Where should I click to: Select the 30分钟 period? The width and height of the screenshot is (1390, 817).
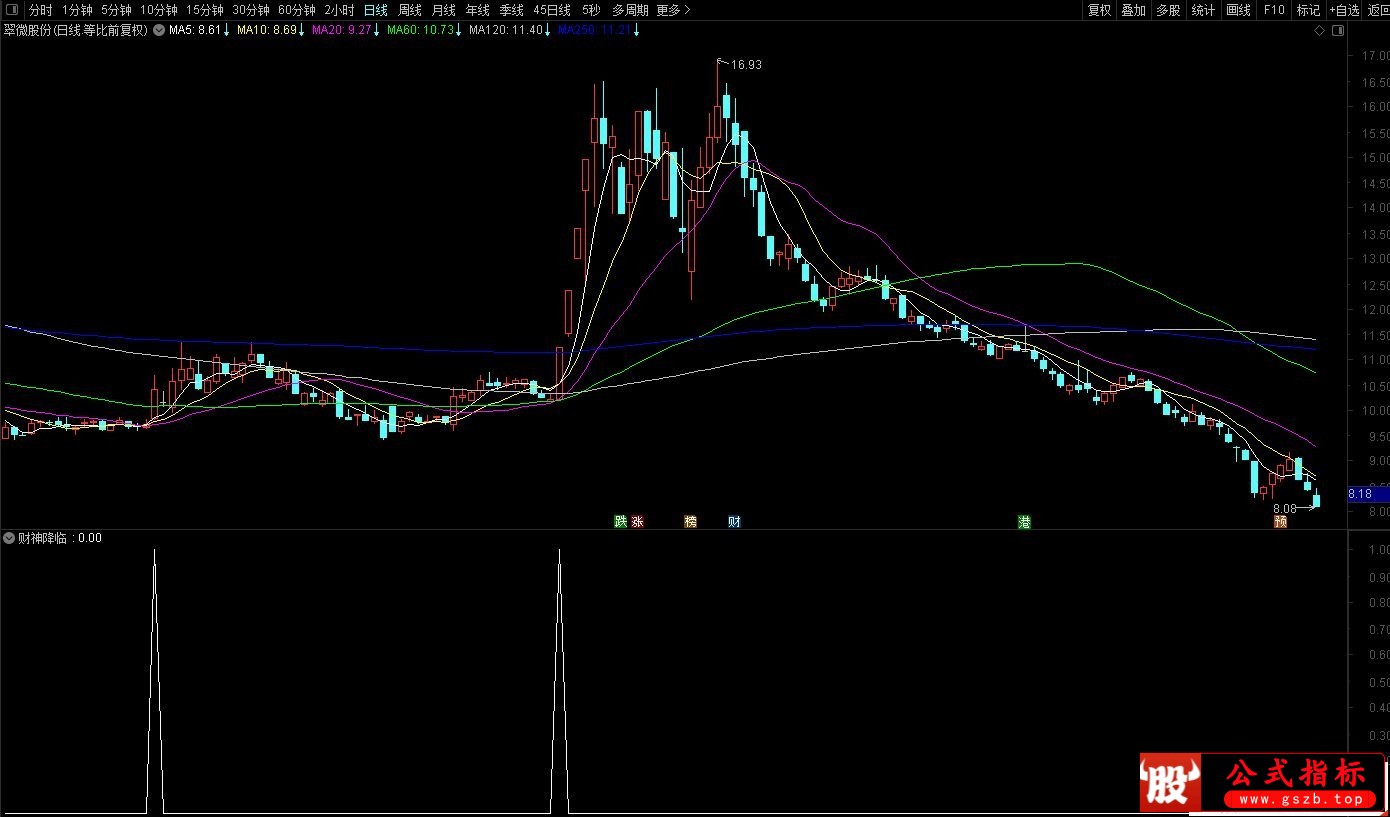[x=251, y=10]
